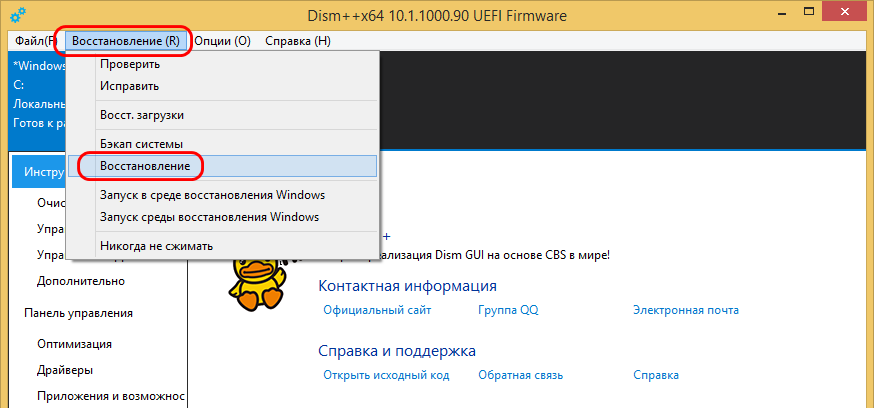Screen dimensions: 874x408
Task: Open the Опции (O) menu
Action: click(x=222, y=41)
